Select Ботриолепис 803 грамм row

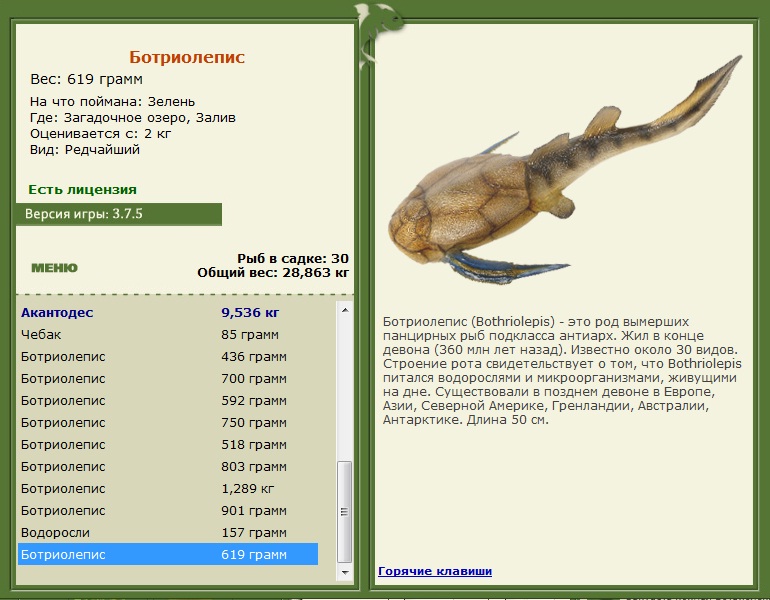click(x=168, y=466)
